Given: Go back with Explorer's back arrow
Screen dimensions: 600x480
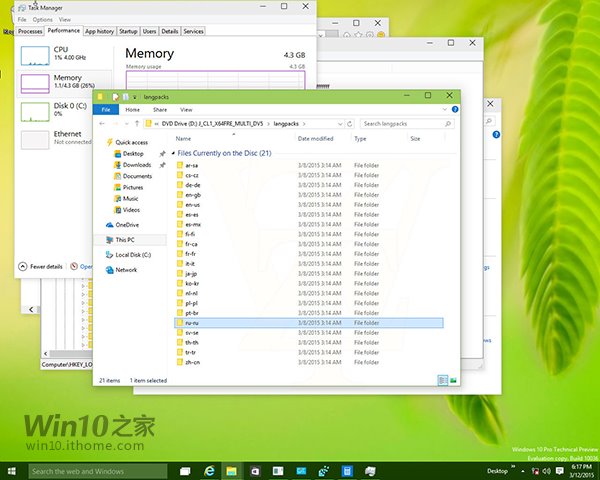Looking at the screenshot, I should [102, 124].
